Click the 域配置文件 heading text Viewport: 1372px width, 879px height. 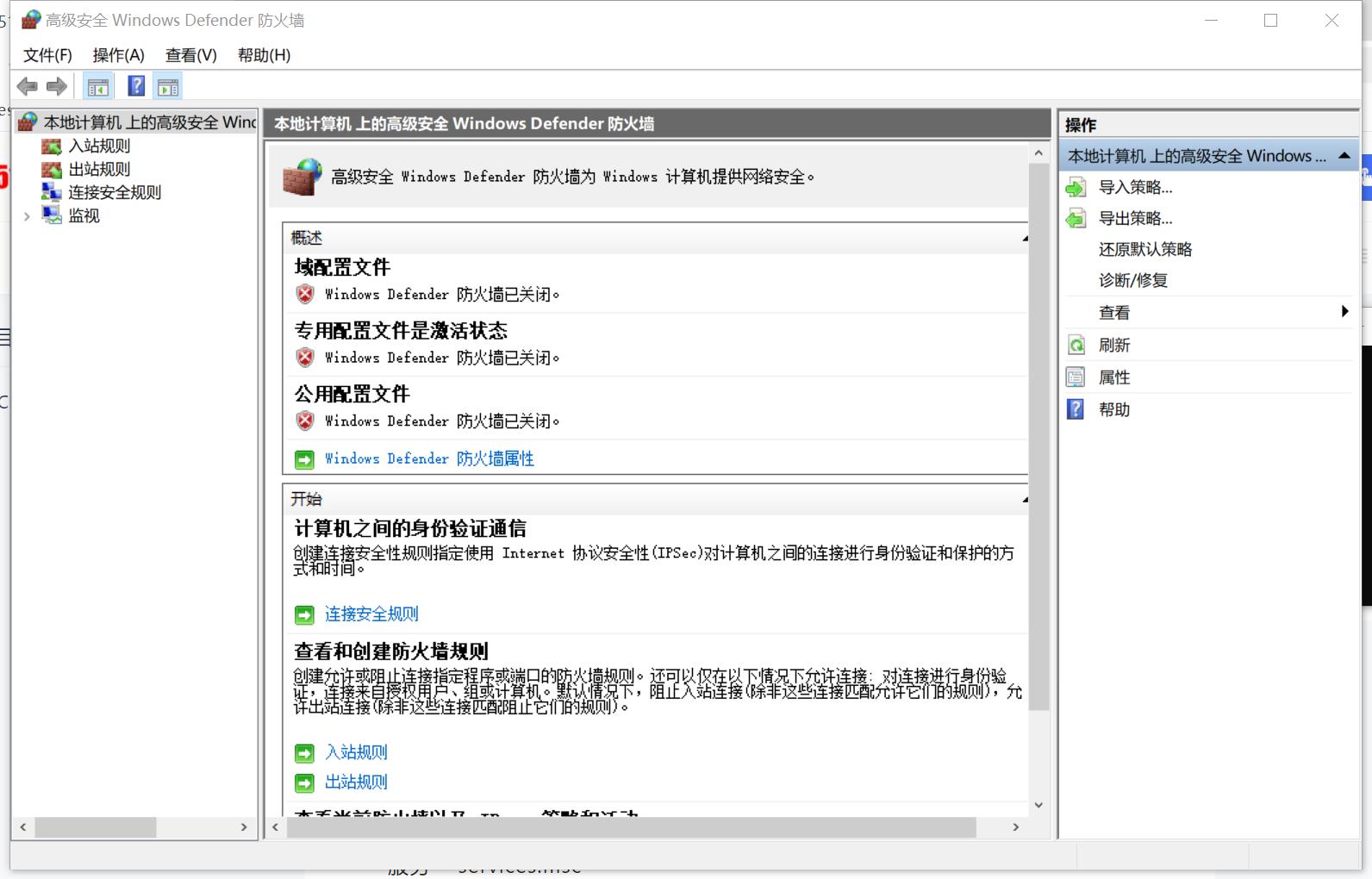pos(342,267)
